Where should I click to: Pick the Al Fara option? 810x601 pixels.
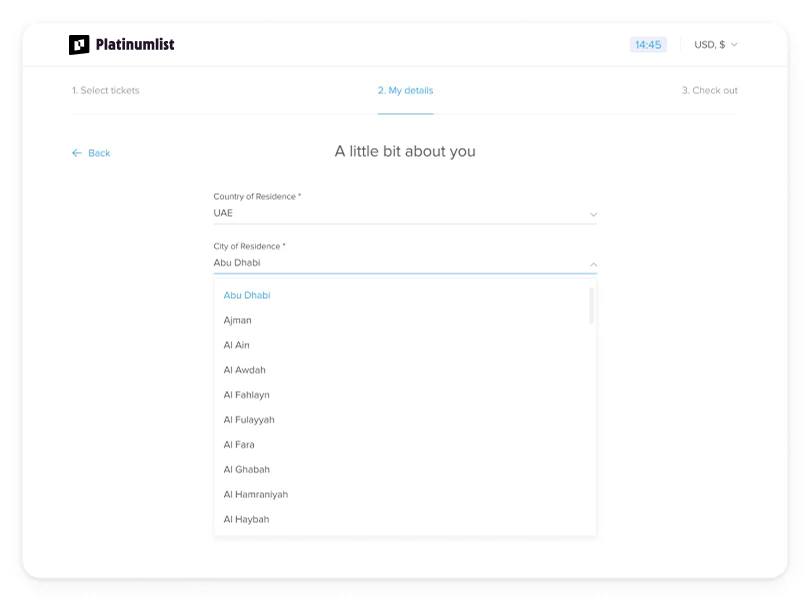tap(239, 445)
